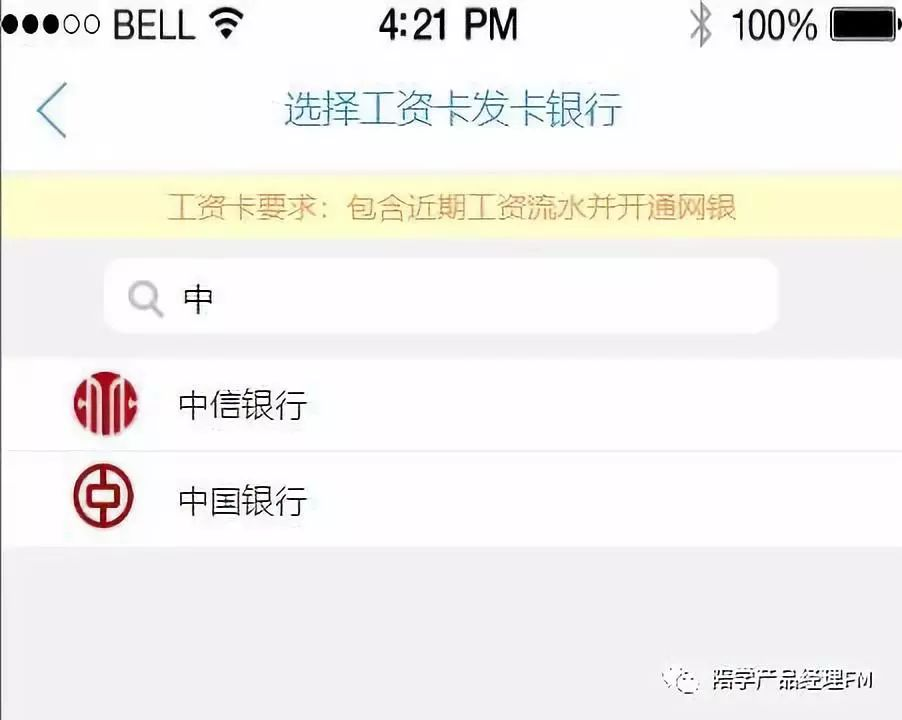902x720 pixels.
Task: Tap the 产品经理FM watermark text
Action: (x=792, y=680)
